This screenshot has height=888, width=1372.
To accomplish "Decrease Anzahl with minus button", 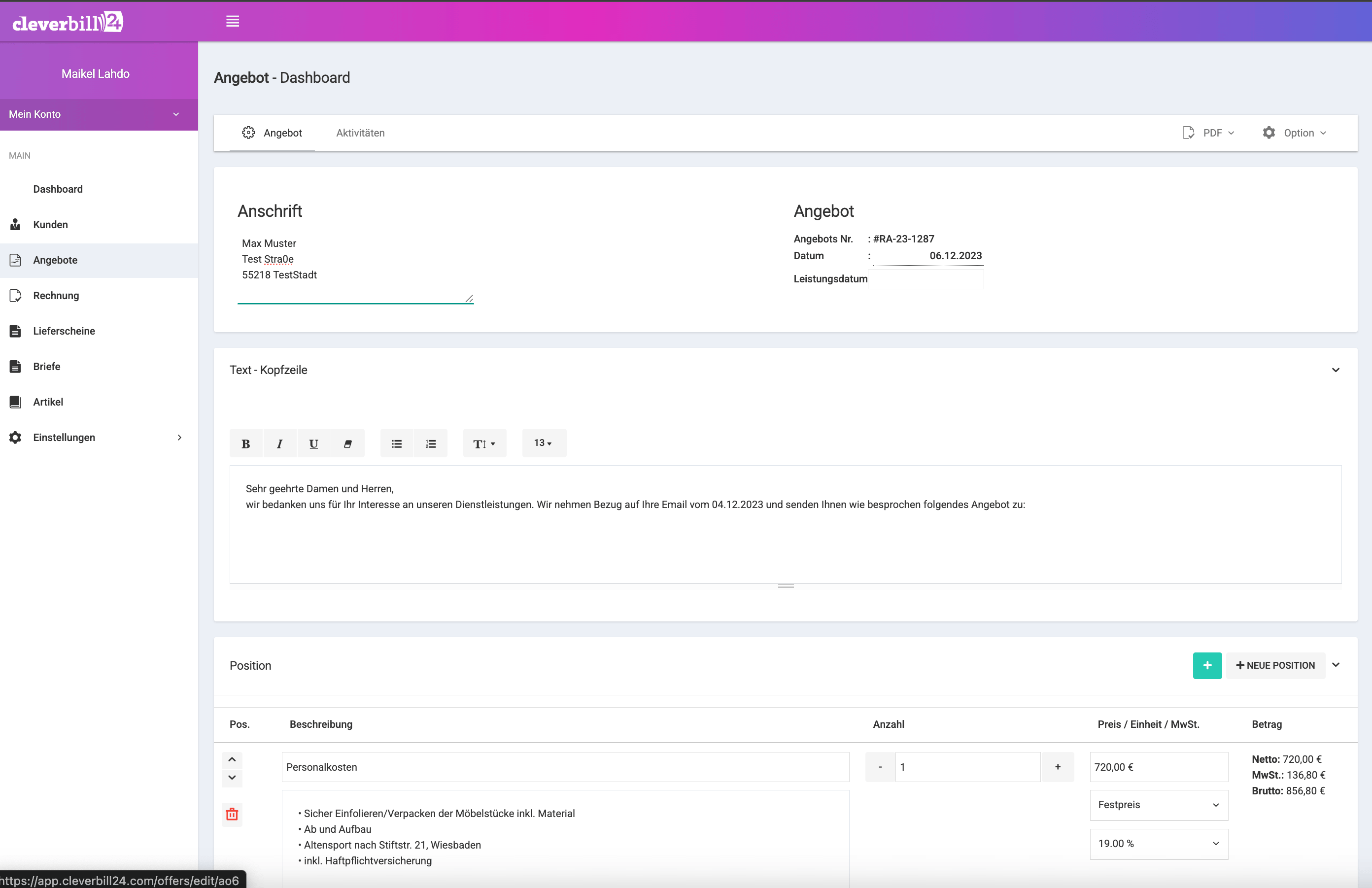I will point(880,767).
